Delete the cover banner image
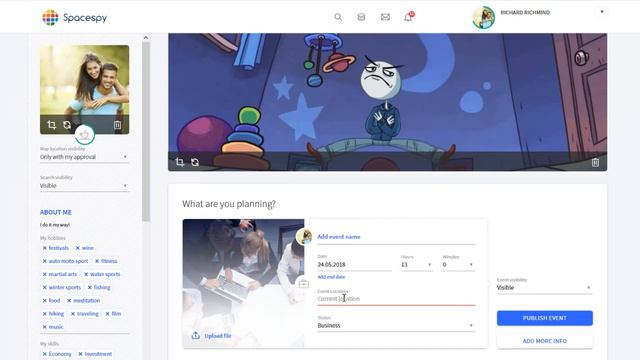The height and width of the screenshot is (360, 640). (596, 162)
